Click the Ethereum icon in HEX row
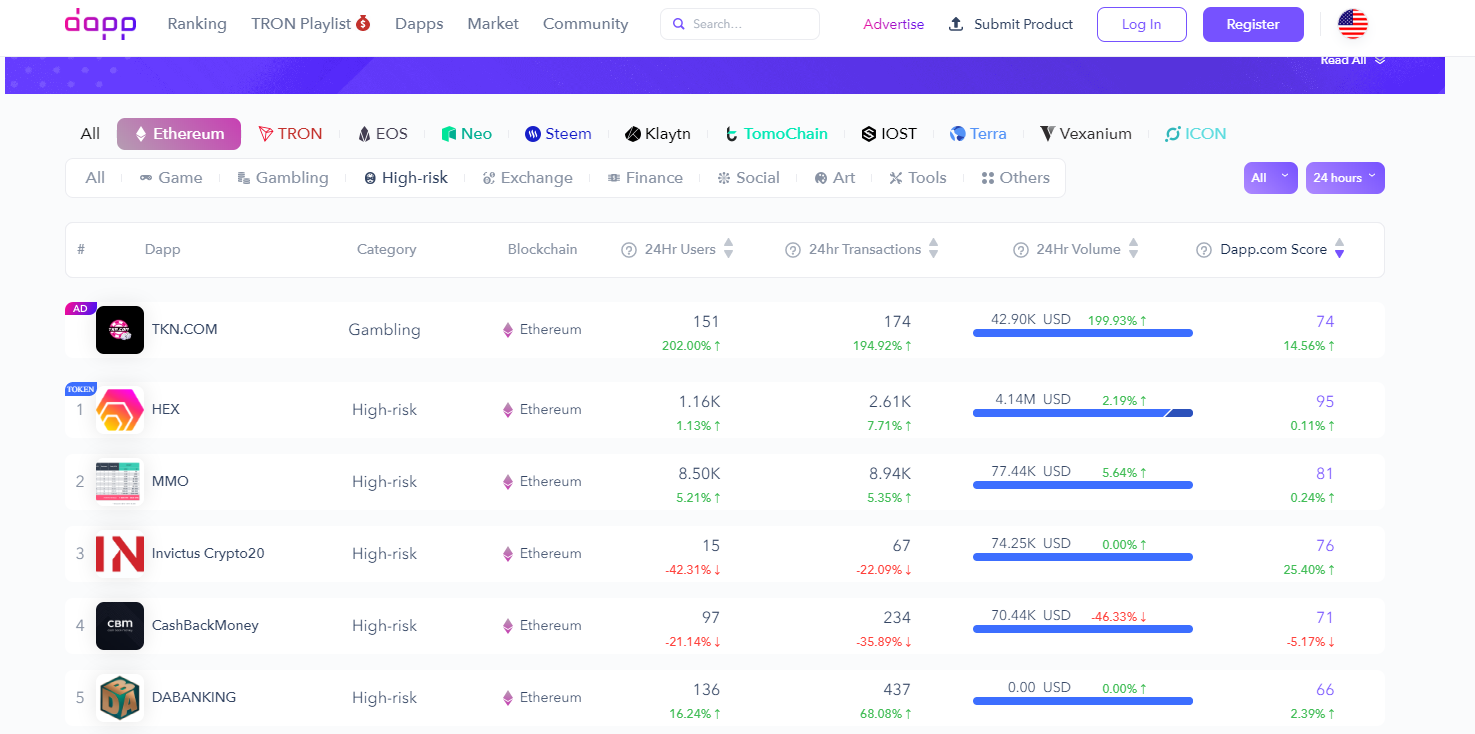1475x734 pixels. click(507, 410)
